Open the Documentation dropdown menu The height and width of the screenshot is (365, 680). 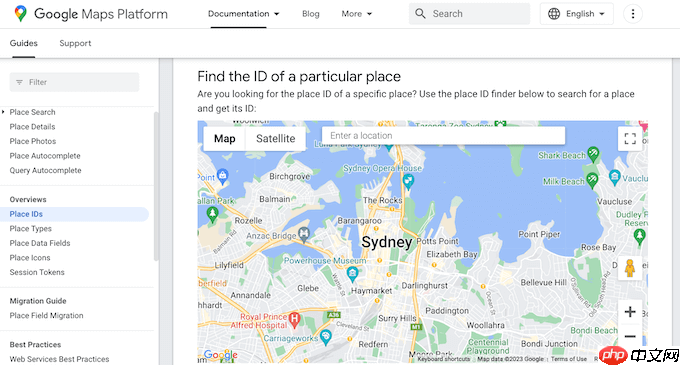coord(243,14)
